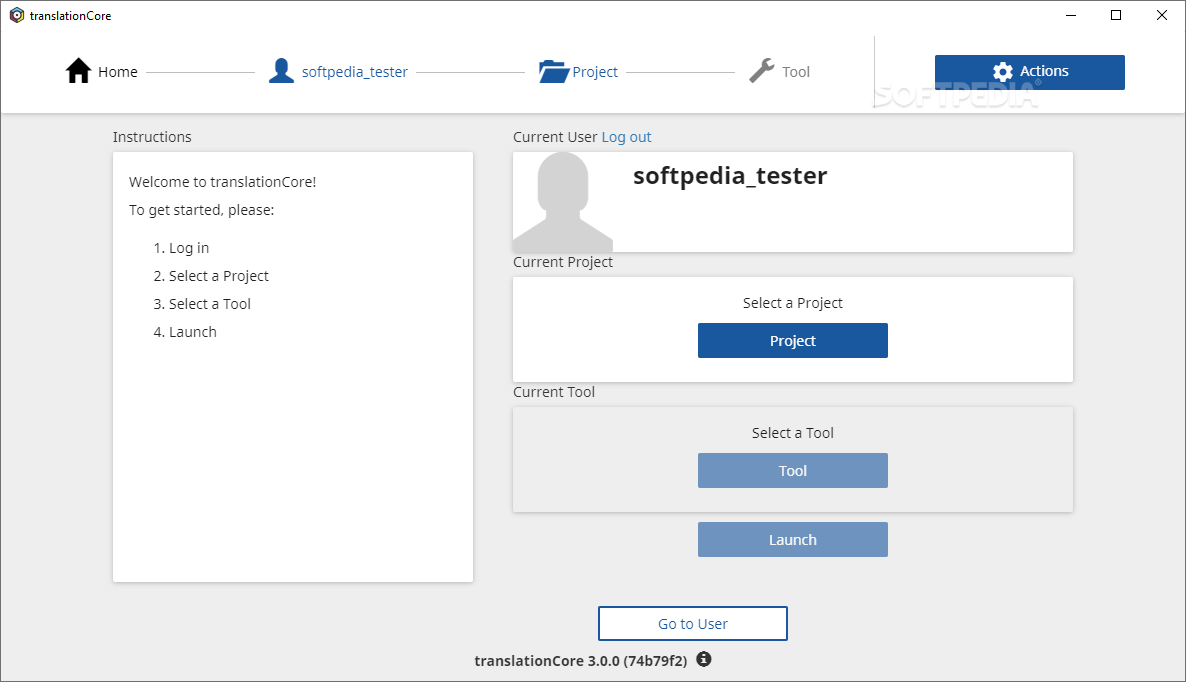The width and height of the screenshot is (1186, 682).
Task: Click the 'To get started, please:' text
Action: click(201, 210)
